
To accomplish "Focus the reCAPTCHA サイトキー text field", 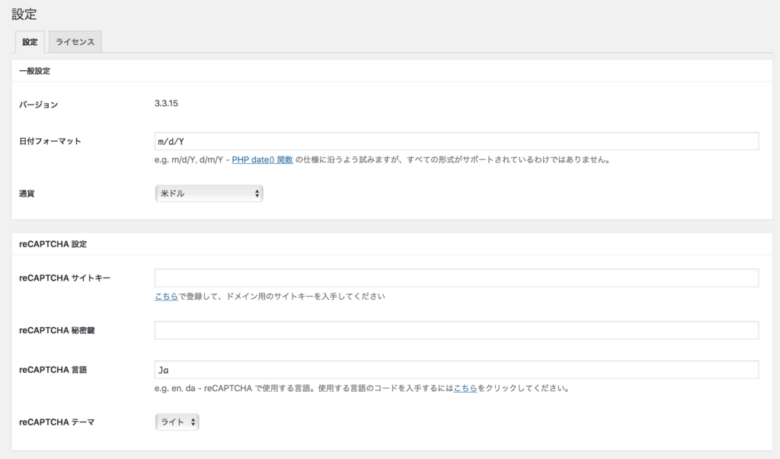I will pos(456,278).
